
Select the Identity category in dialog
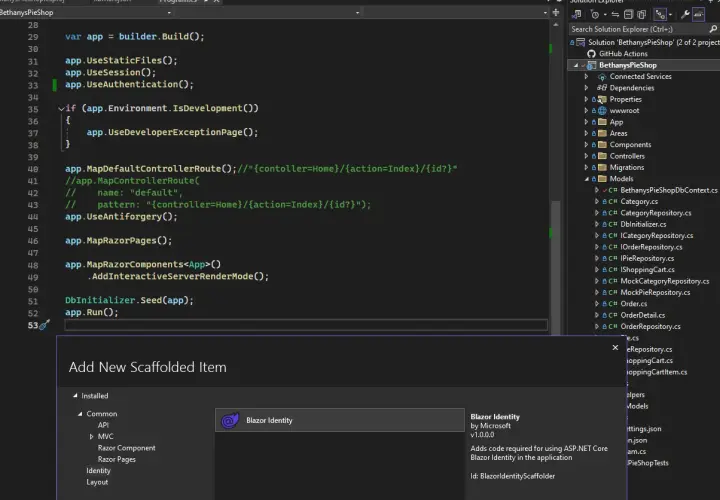pos(98,471)
